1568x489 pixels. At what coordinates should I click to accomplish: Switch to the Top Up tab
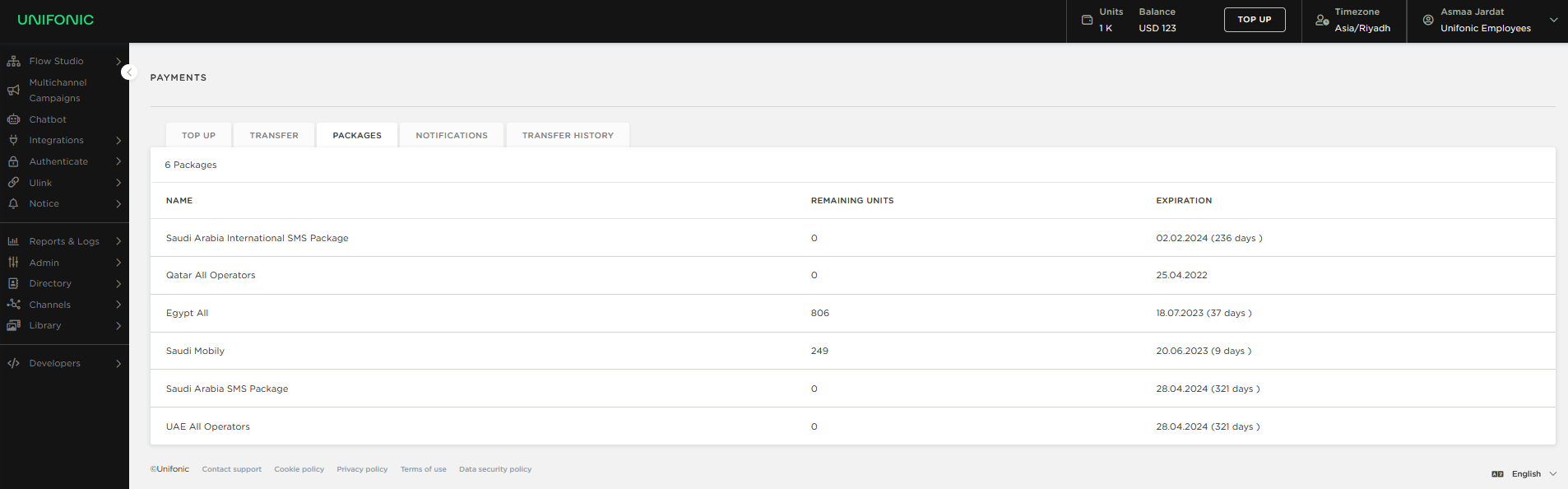tap(198, 135)
